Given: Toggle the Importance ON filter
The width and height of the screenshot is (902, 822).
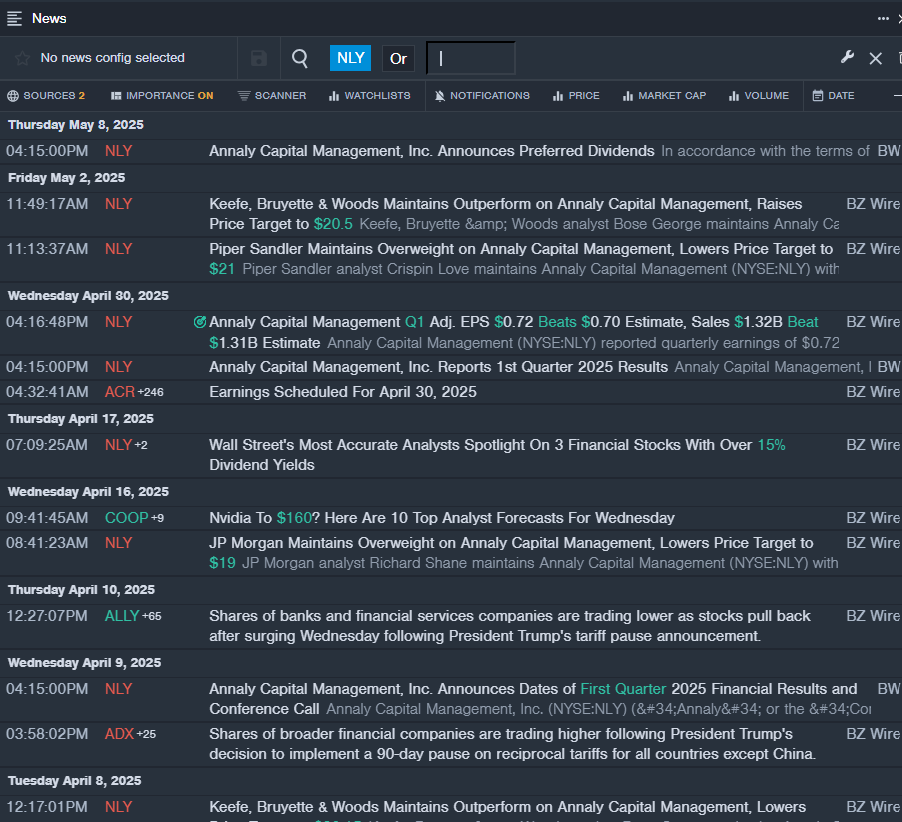Looking at the screenshot, I should click(162, 95).
